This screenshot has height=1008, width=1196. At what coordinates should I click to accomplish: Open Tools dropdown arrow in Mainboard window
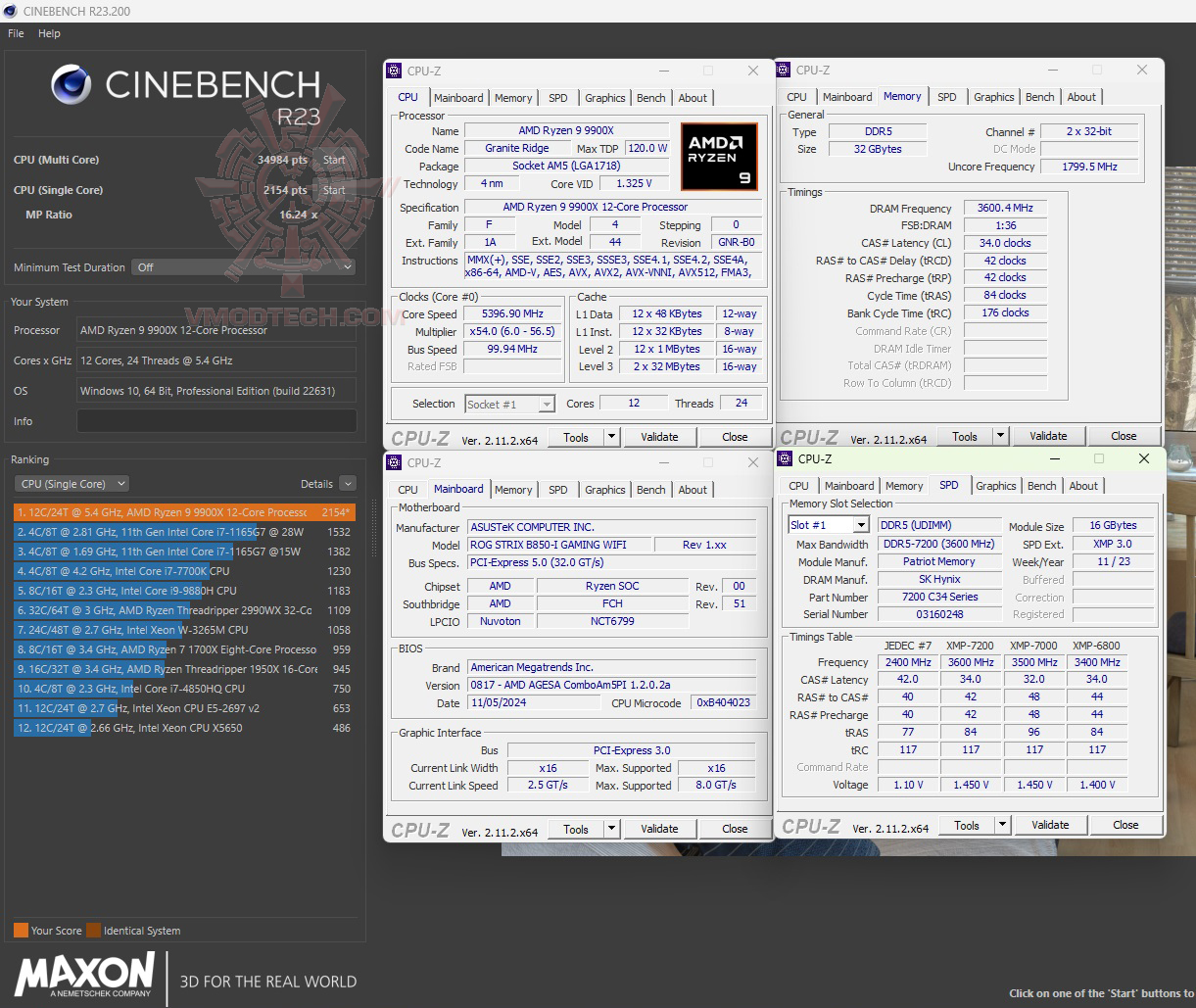(612, 829)
